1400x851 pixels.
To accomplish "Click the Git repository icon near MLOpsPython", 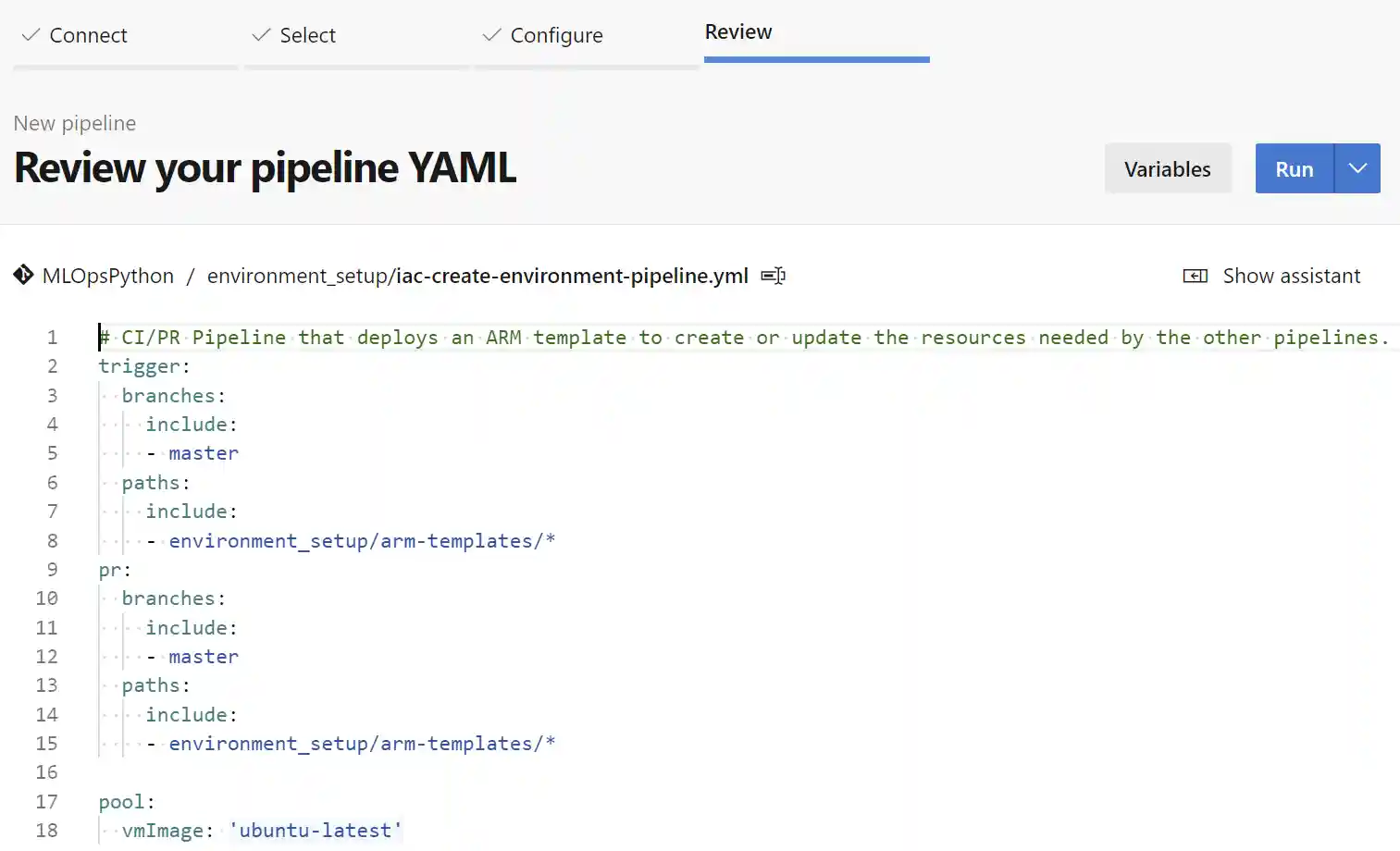I will (23, 276).
